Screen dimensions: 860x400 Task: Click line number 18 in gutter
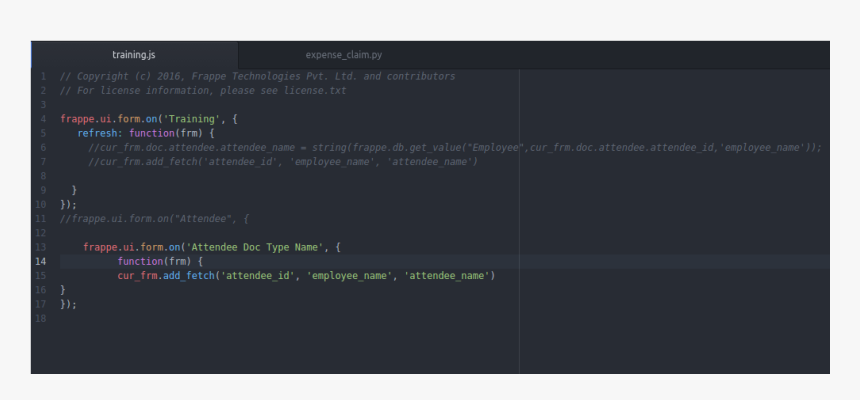tap(41, 319)
